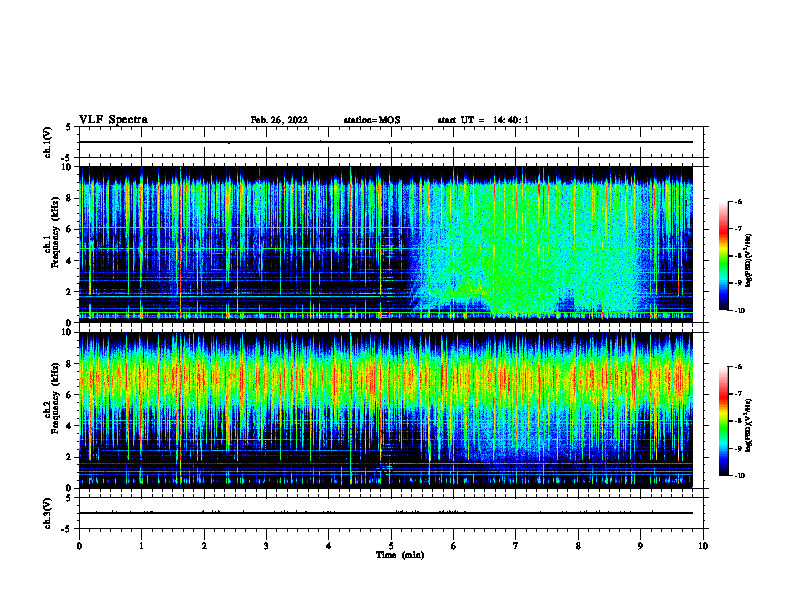
Task: Click the time axis tick label "1"
Action: click(x=141, y=546)
